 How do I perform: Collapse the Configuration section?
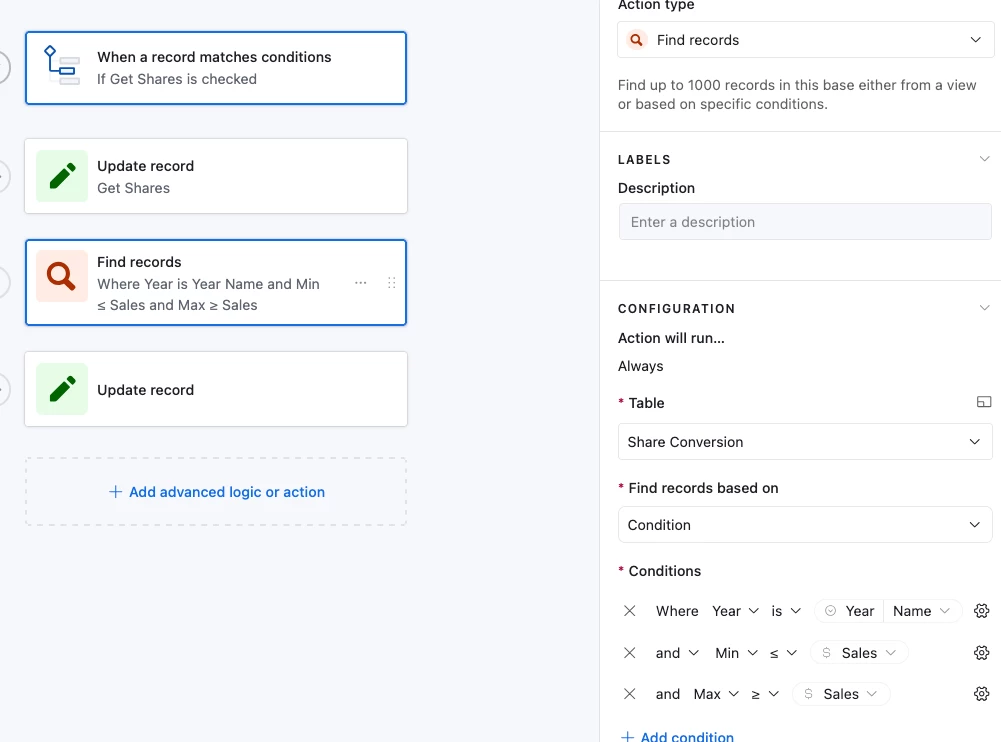tap(984, 308)
